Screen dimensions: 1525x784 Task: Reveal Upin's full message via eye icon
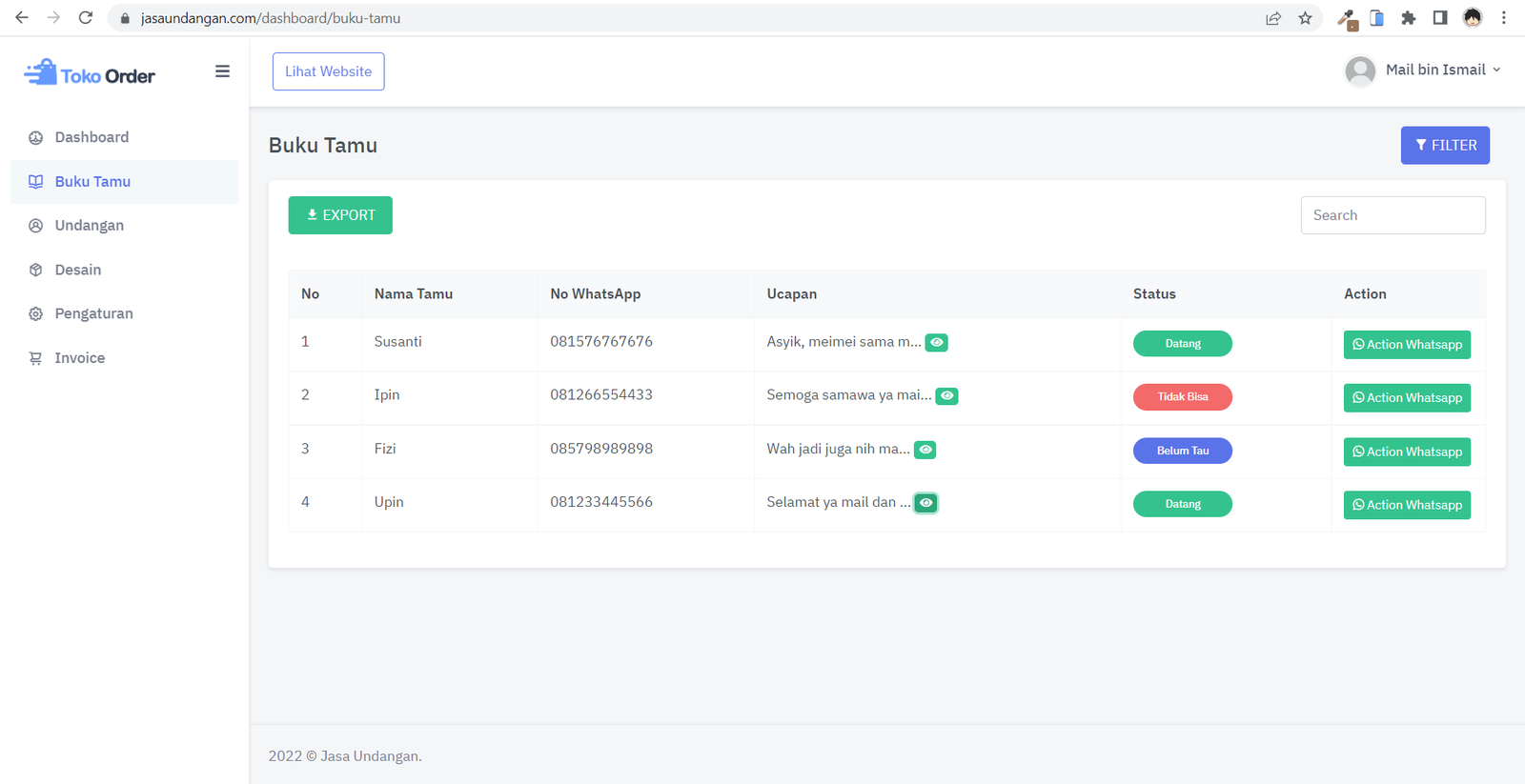pyautogui.click(x=925, y=503)
